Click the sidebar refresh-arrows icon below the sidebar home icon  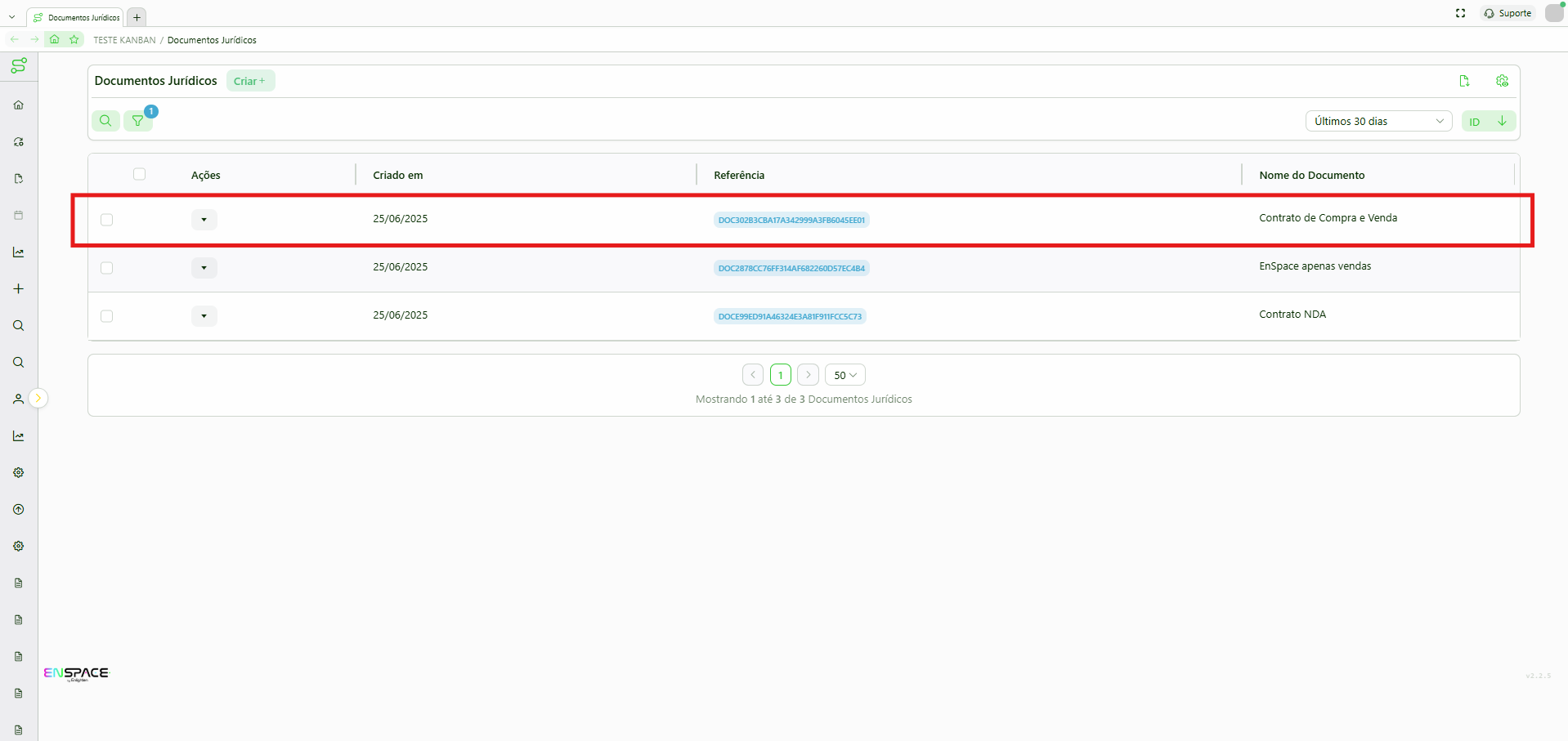(19, 142)
